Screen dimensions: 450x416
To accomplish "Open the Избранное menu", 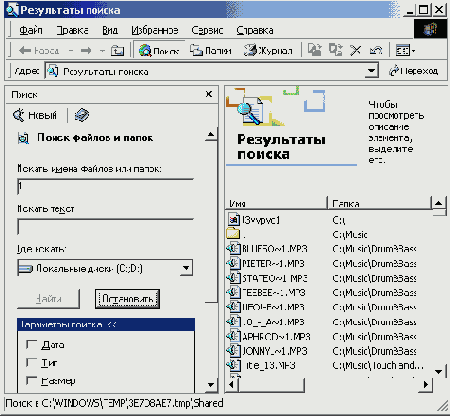I will (x=155, y=30).
